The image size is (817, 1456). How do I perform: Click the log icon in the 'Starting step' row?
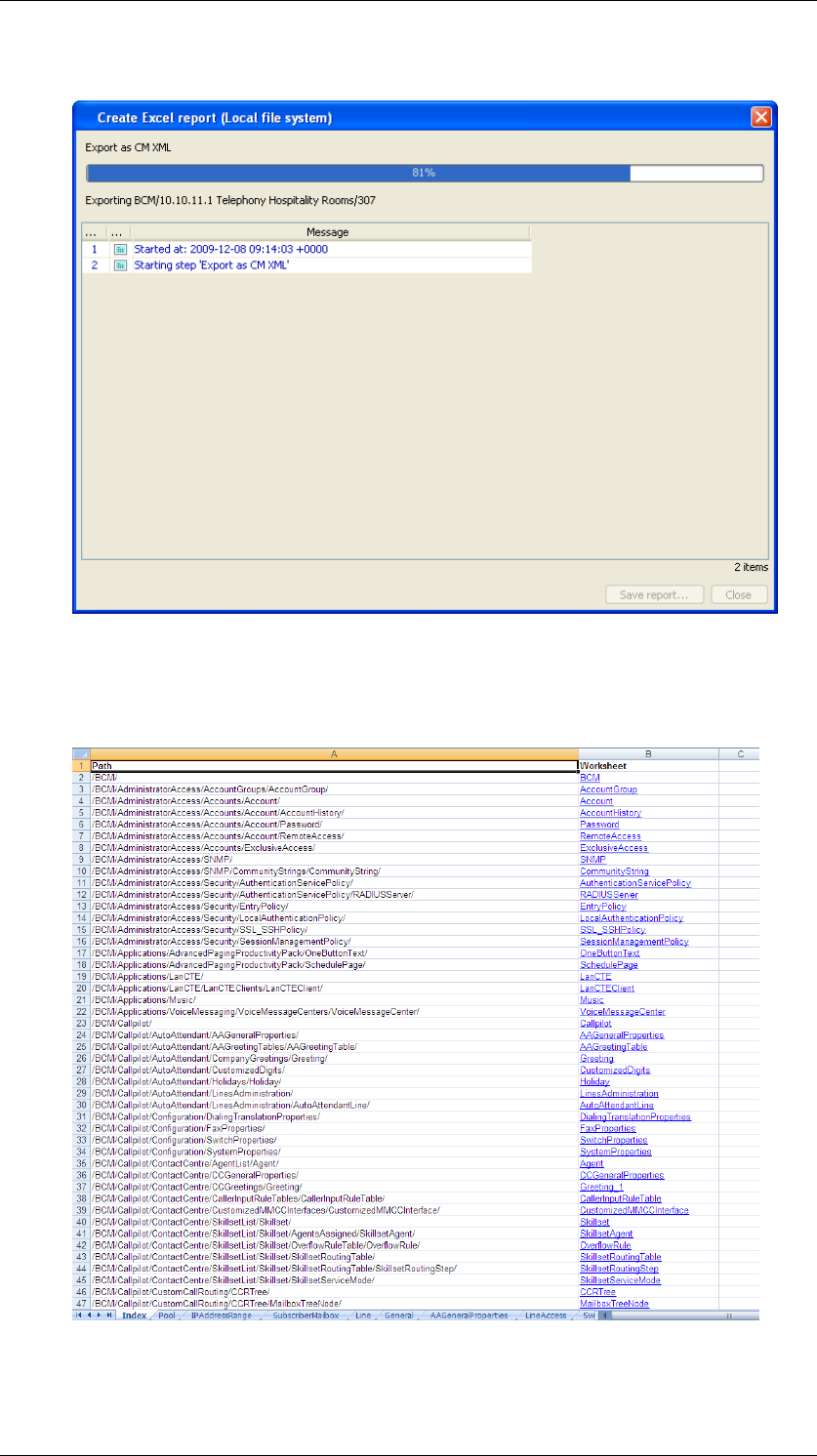click(120, 264)
